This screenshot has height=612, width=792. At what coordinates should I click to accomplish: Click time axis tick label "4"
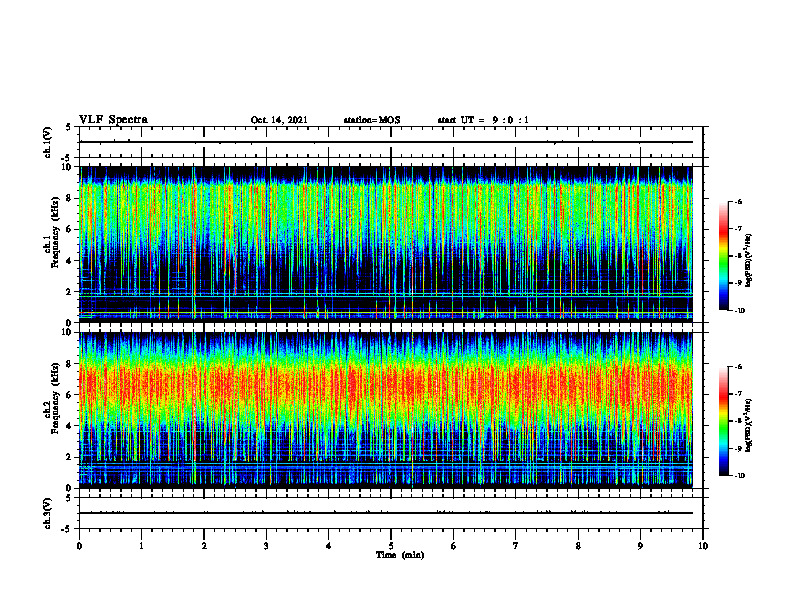(329, 546)
